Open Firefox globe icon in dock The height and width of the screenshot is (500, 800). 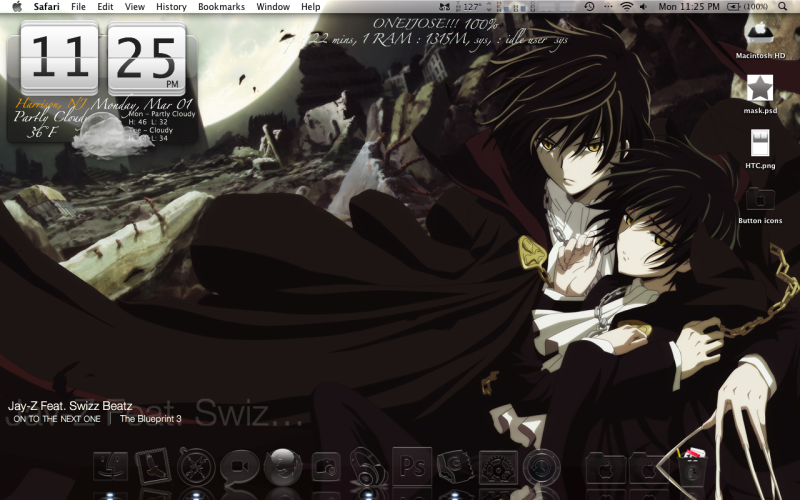coord(283,466)
